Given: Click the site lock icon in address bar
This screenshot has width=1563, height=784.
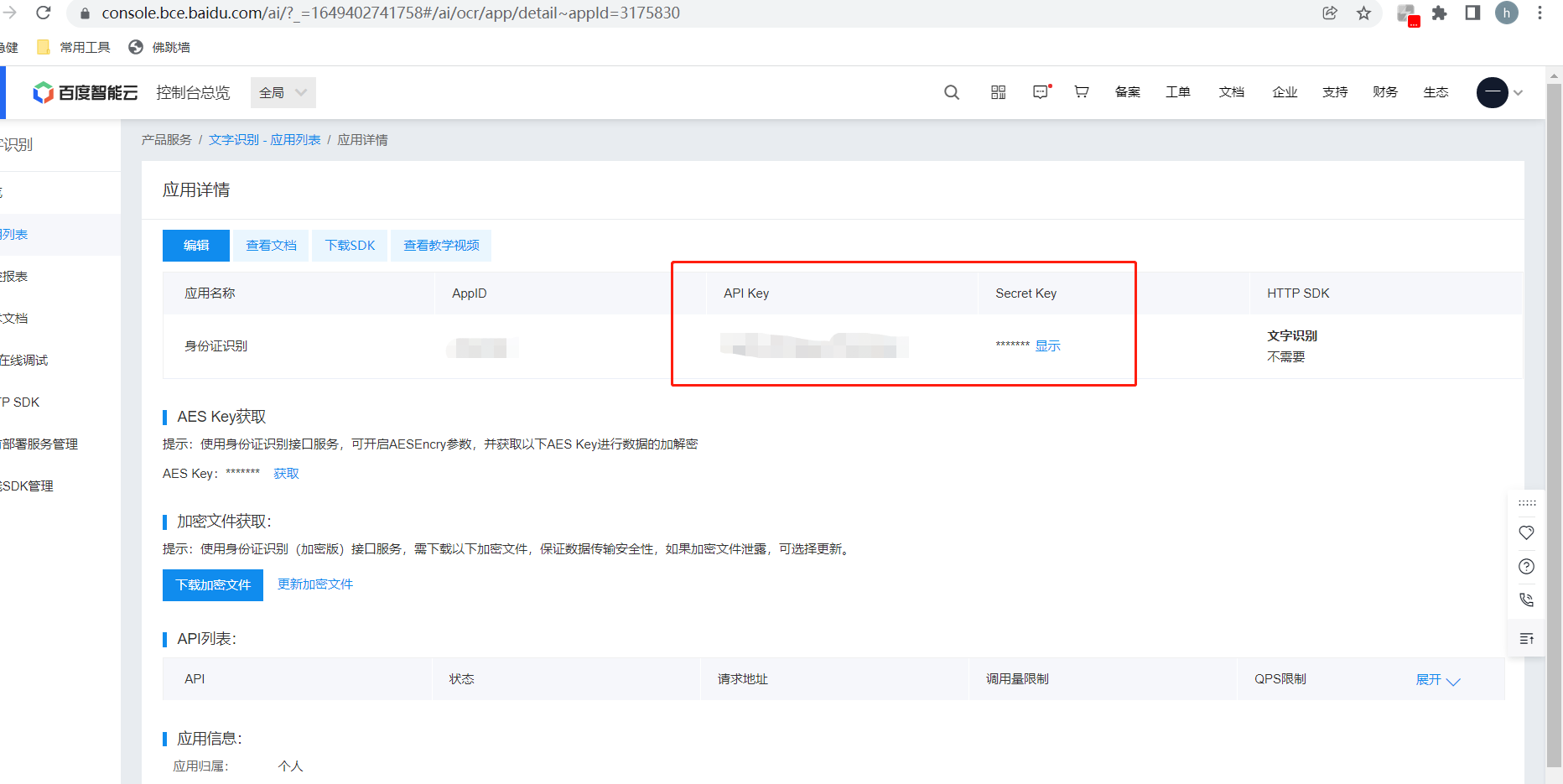Looking at the screenshot, I should pos(84,13).
